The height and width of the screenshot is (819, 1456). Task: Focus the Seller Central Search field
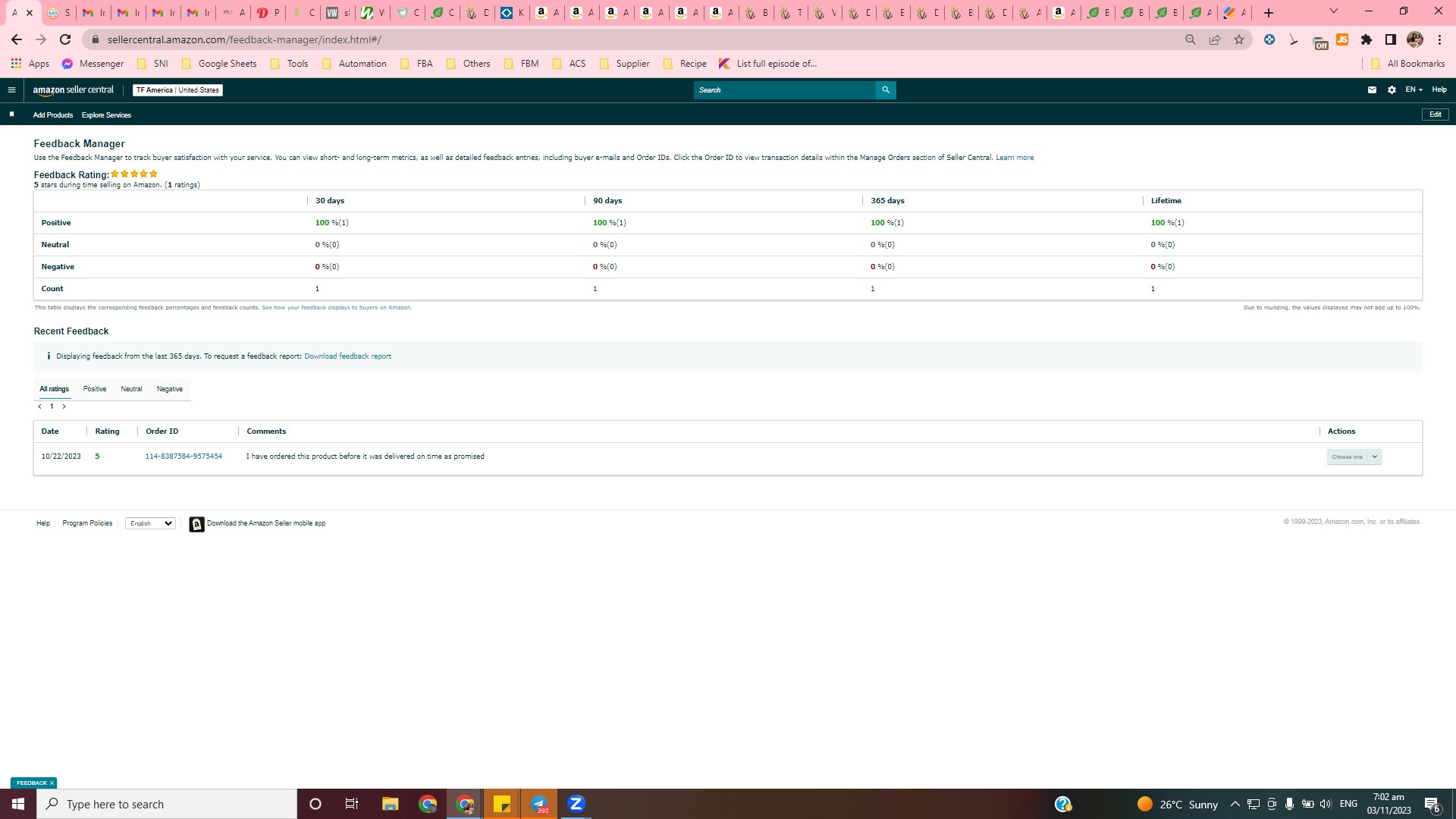(785, 89)
